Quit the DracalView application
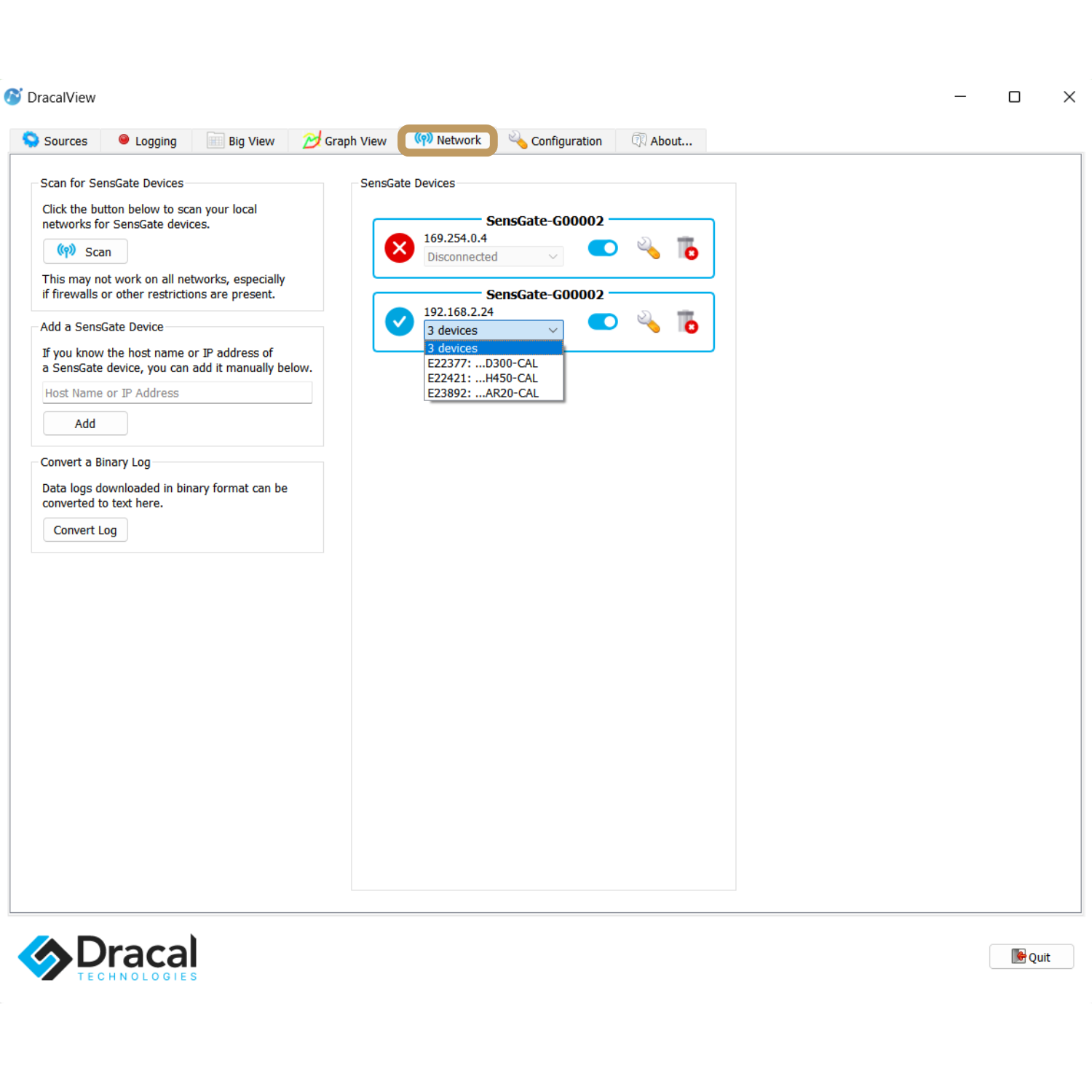 [1031, 957]
